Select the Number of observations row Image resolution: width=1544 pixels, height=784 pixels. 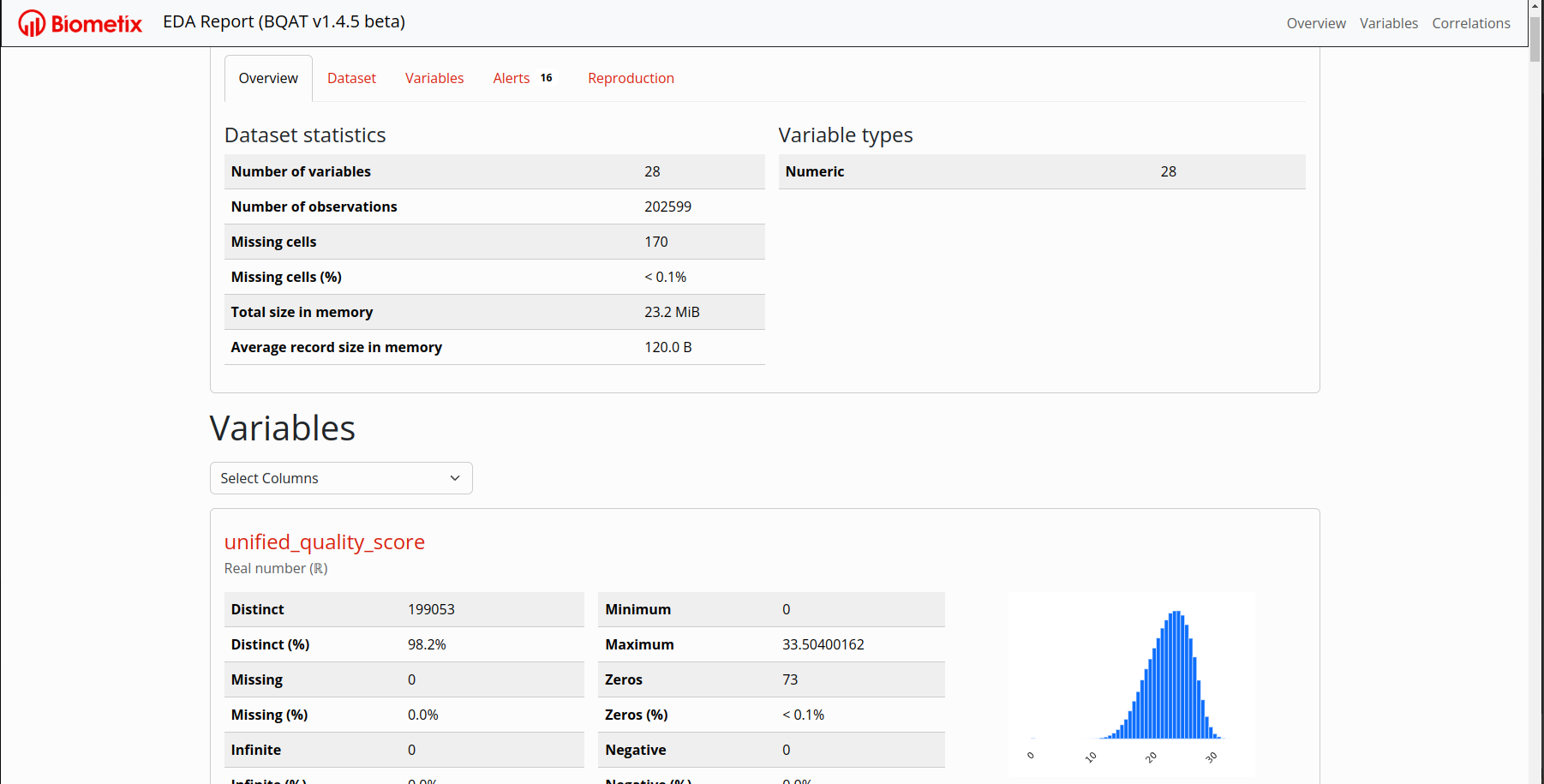point(494,206)
